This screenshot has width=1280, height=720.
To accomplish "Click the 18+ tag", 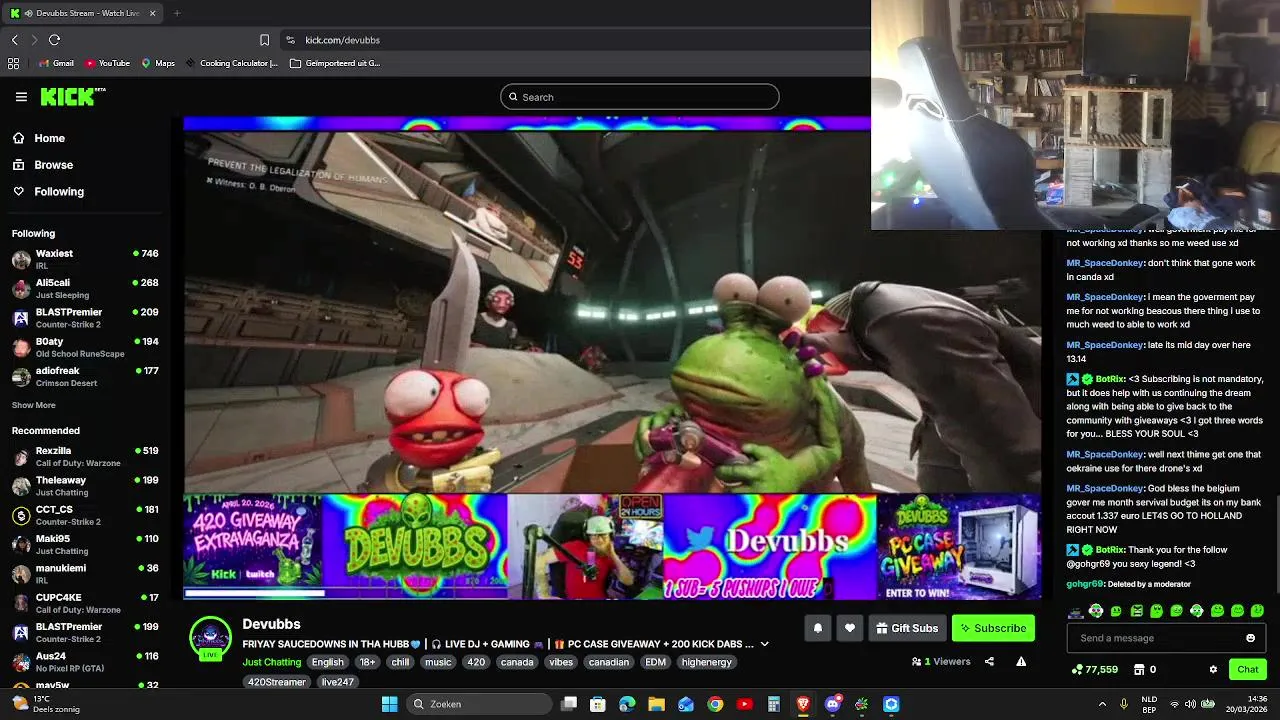I will [367, 662].
